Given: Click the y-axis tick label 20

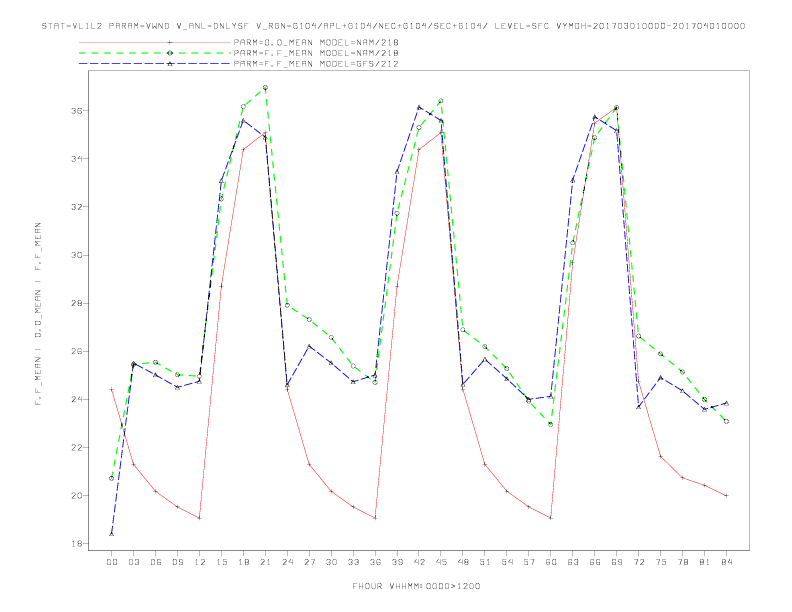Looking at the screenshot, I should 76,496.
